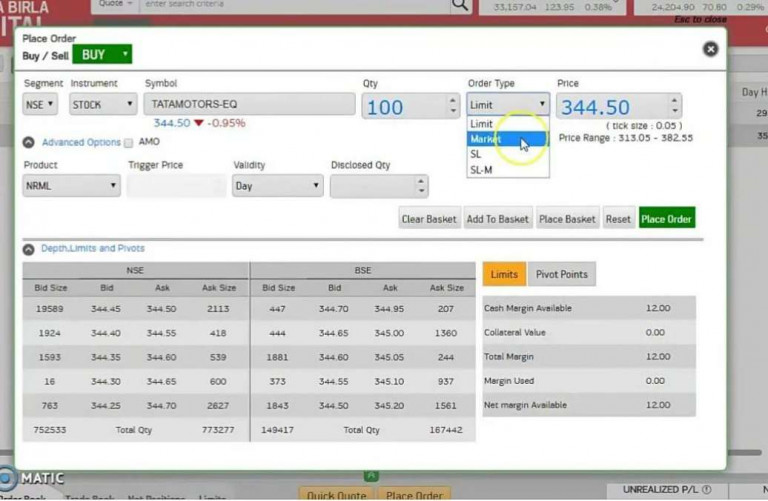Open the Buy/Sell dropdown
The width and height of the screenshot is (768, 501).
(x=102, y=54)
